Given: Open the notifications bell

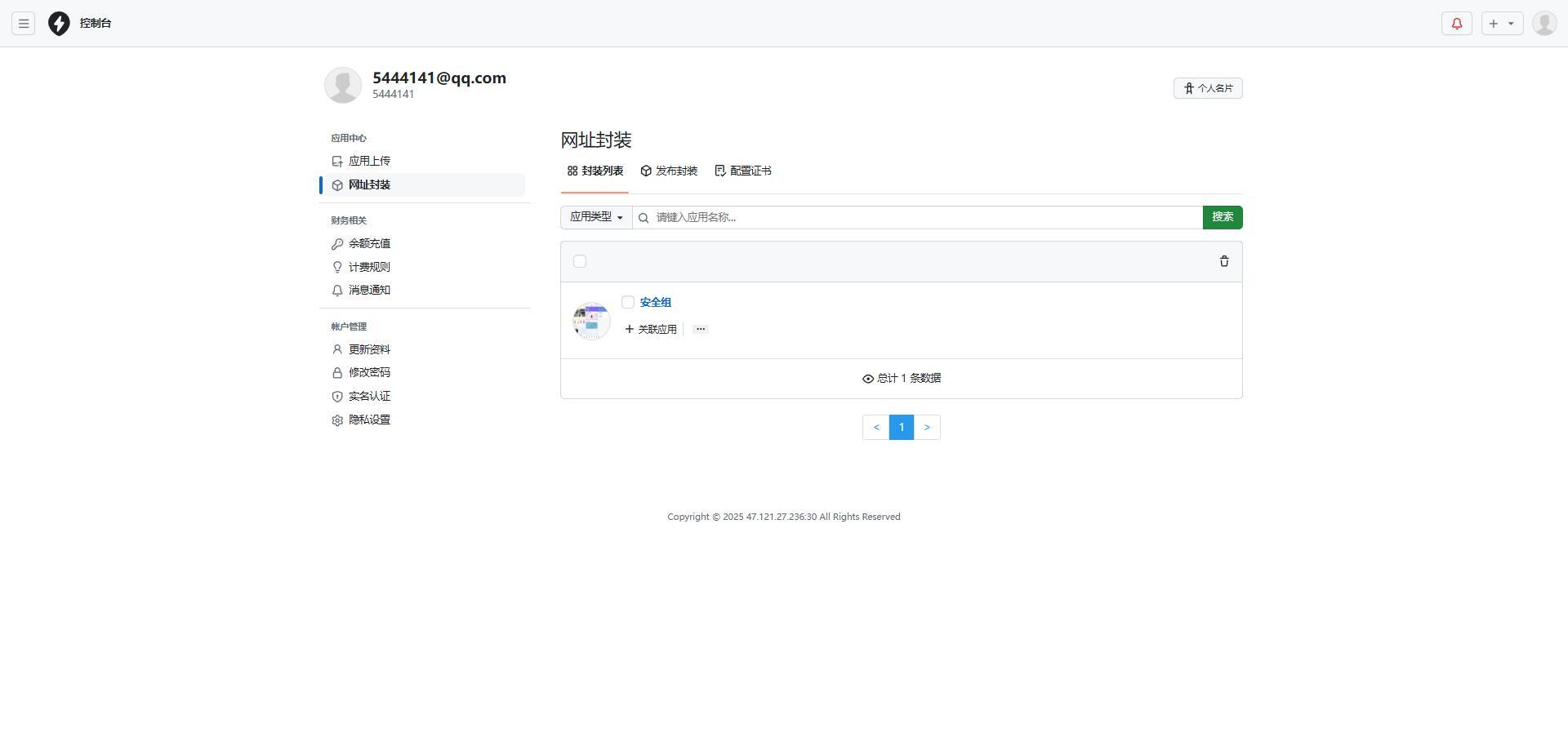Looking at the screenshot, I should [1456, 24].
